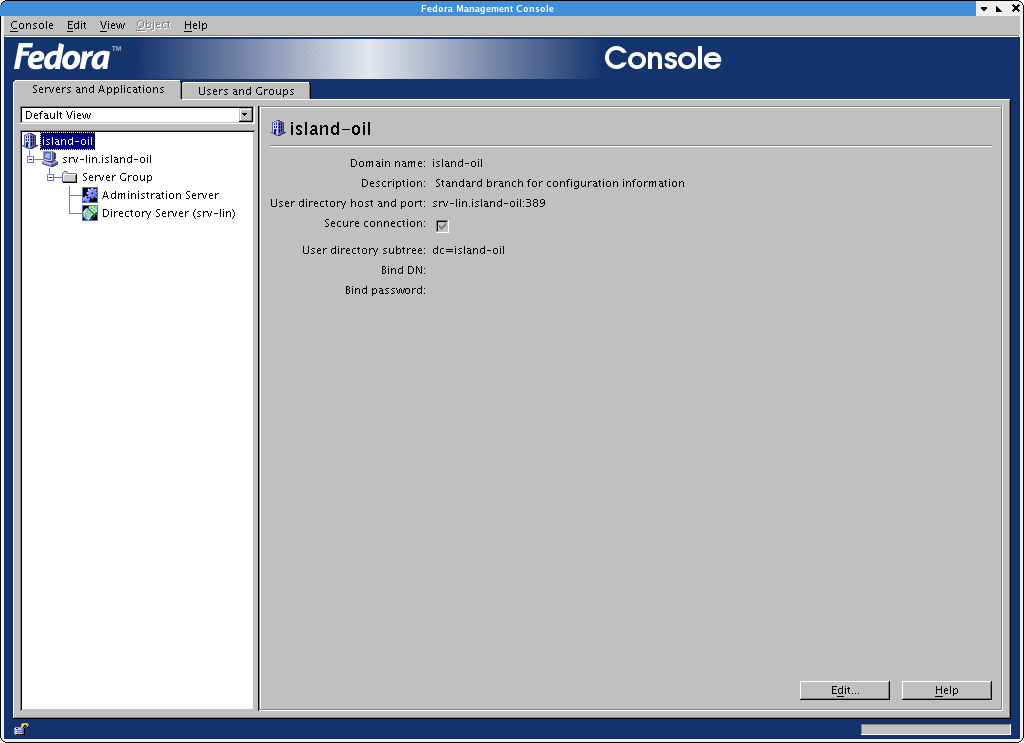Image resolution: width=1024 pixels, height=743 pixels.
Task: Select island-oil node in the tree
Action: (67, 141)
